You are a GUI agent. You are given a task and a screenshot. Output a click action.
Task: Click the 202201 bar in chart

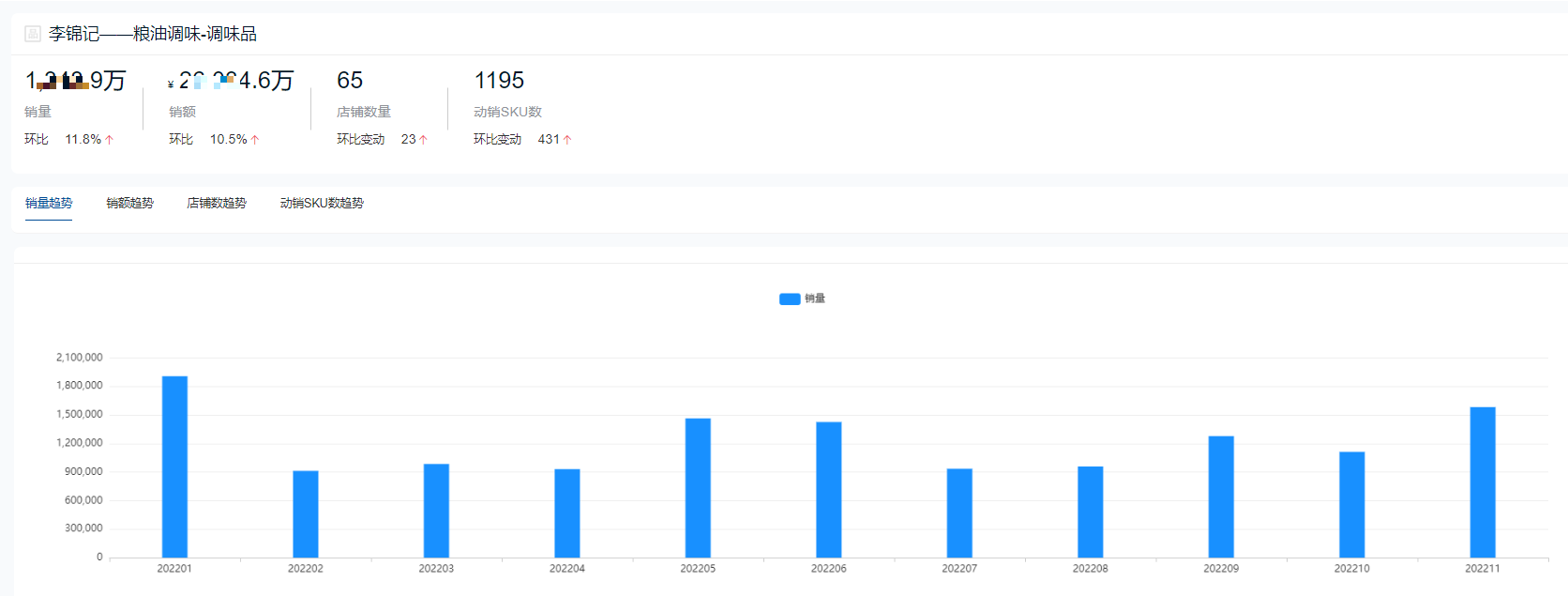click(174, 466)
